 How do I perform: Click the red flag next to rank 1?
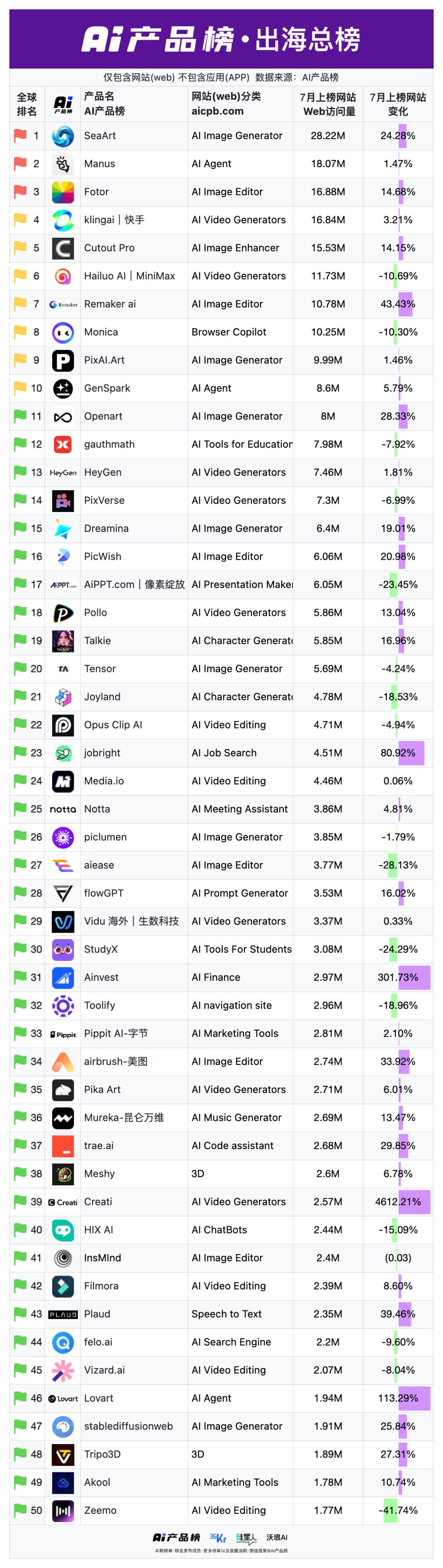click(x=20, y=135)
